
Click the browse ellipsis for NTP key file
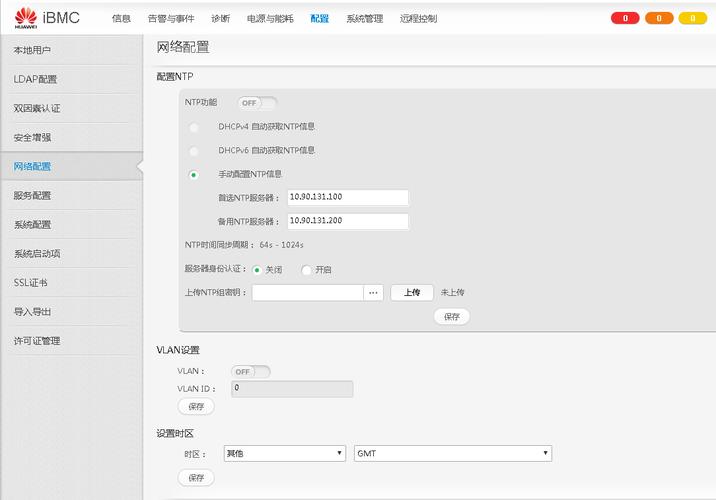(x=373, y=293)
